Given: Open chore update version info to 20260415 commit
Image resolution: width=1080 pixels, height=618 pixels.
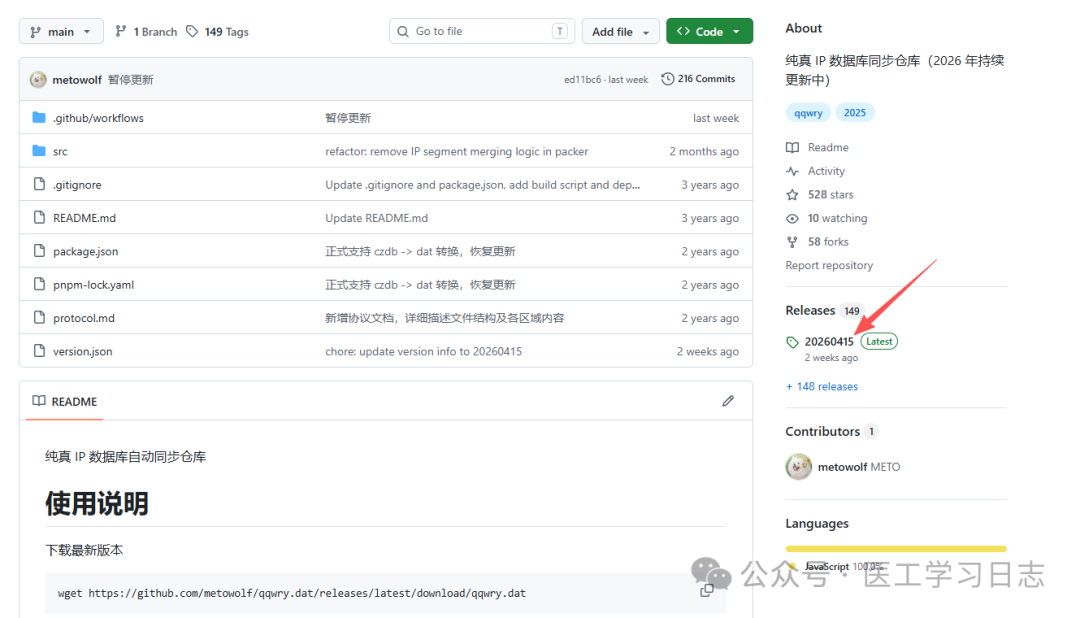Looking at the screenshot, I should [x=424, y=351].
